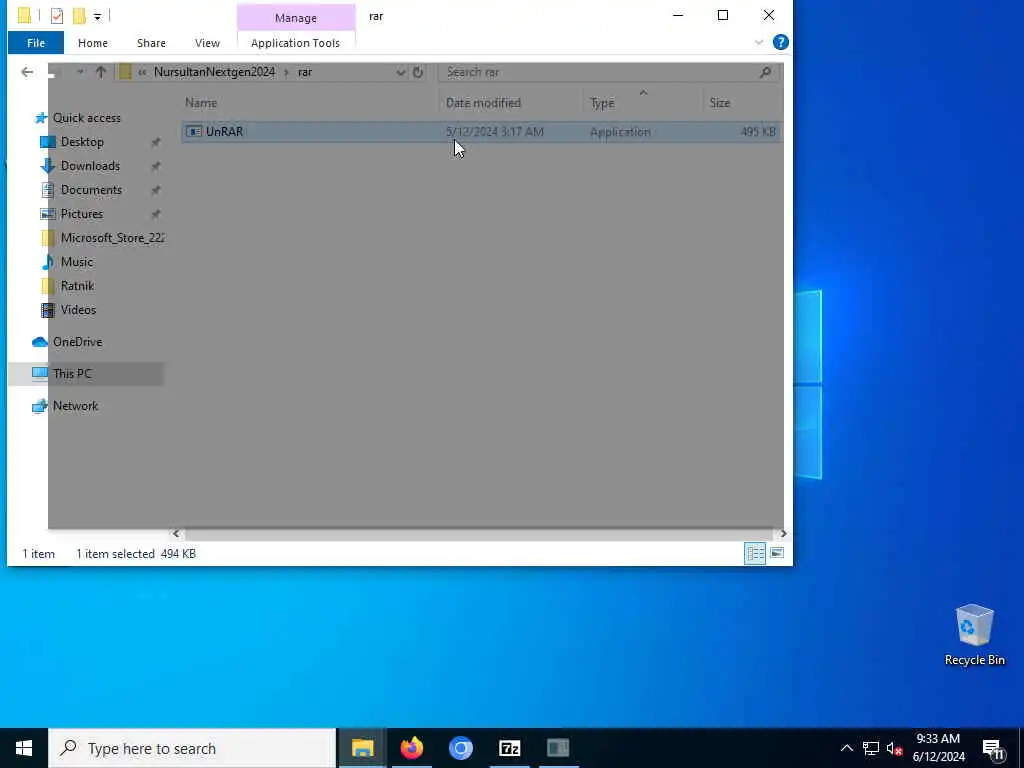The image size is (1024, 768).
Task: Open Customize Quick Access Toolbar dropdown
Action: (x=97, y=16)
